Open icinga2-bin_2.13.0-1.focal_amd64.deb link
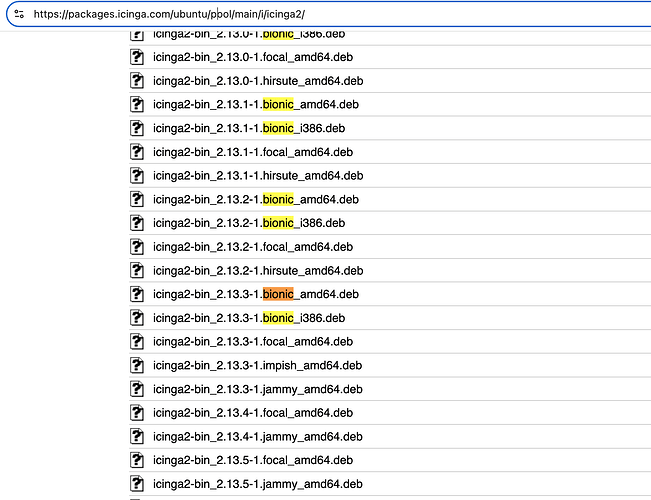Viewport: 651px width, 500px height. click(x=252, y=57)
